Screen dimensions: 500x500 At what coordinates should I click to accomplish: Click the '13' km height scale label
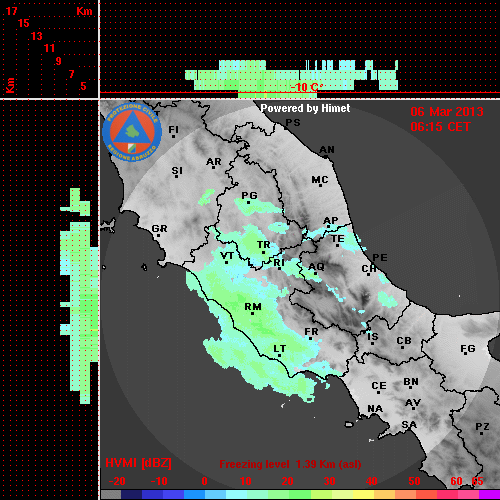point(37,36)
